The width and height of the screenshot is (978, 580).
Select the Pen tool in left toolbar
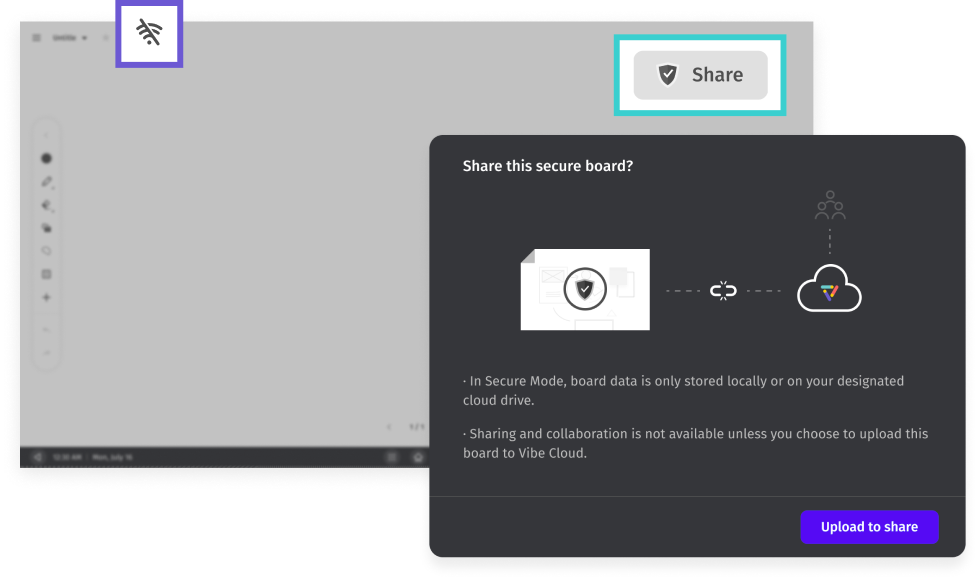coord(46,182)
